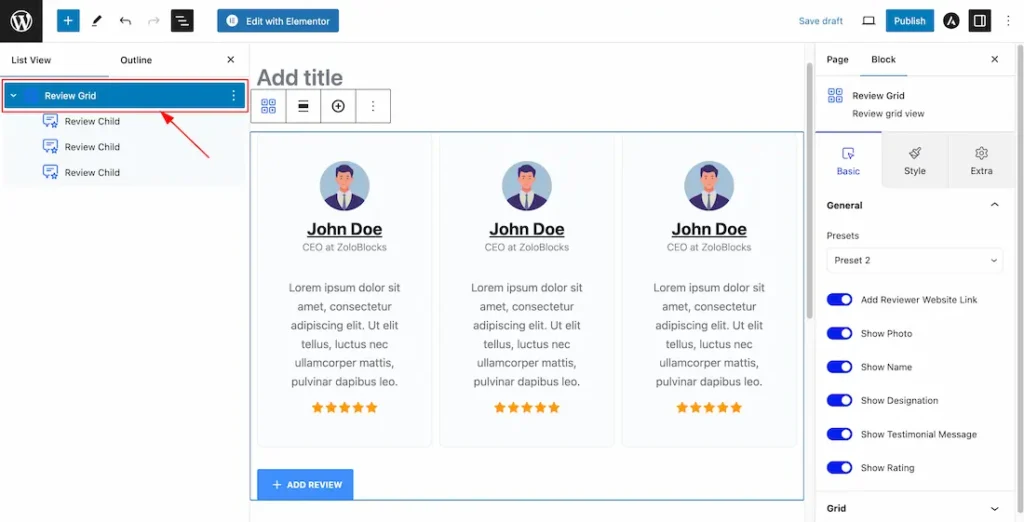Switch to the Outline tab

[x=136, y=60]
